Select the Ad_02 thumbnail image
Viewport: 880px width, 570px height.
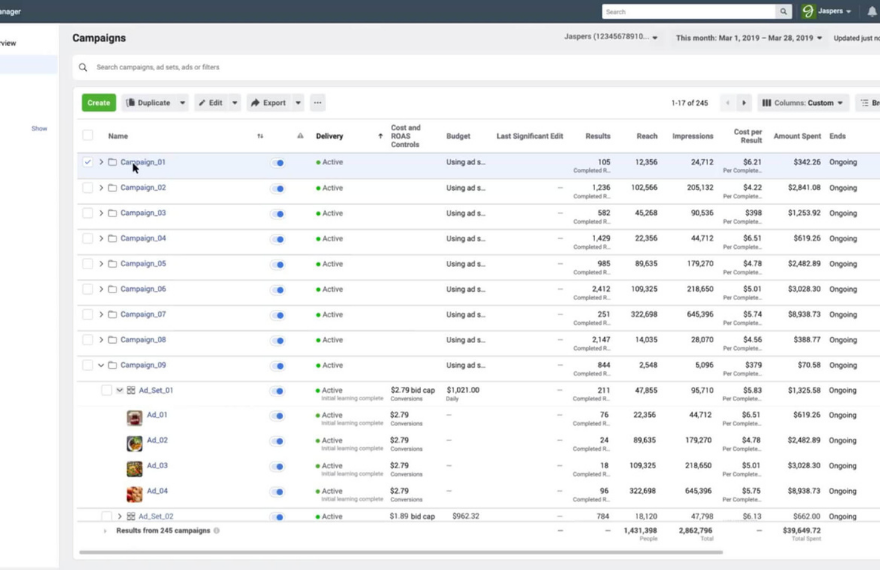[134, 442]
